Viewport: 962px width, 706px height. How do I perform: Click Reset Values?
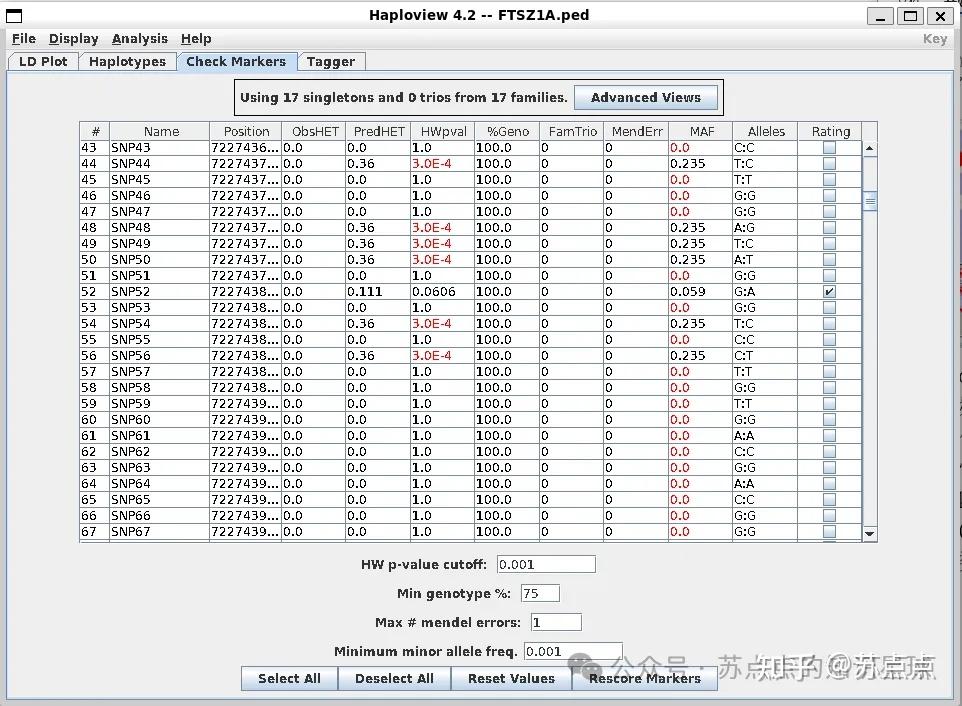pyautogui.click(x=511, y=678)
